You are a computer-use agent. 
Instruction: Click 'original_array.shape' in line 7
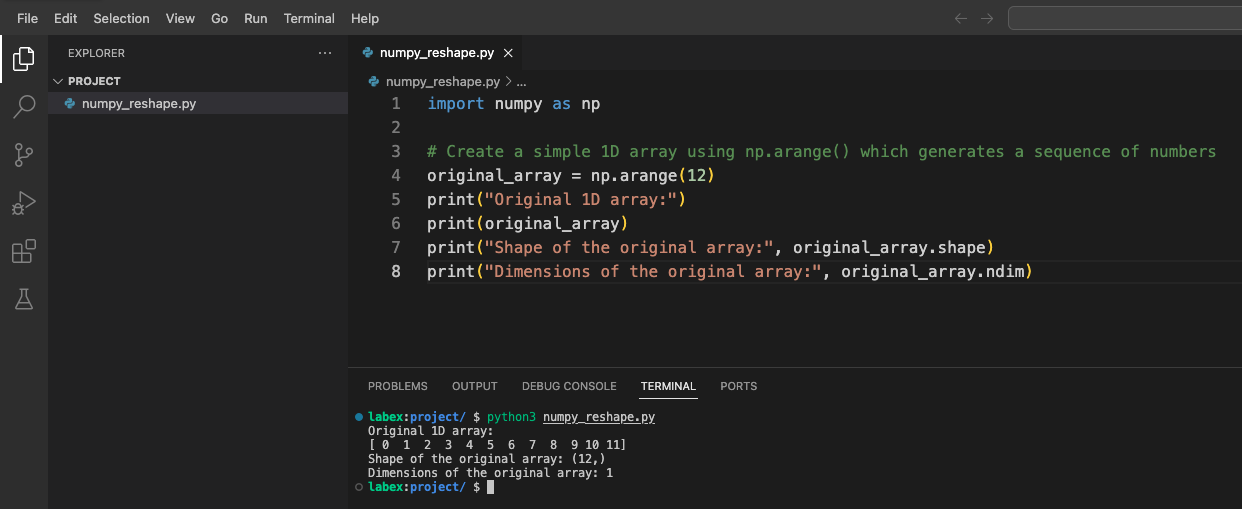point(888,247)
